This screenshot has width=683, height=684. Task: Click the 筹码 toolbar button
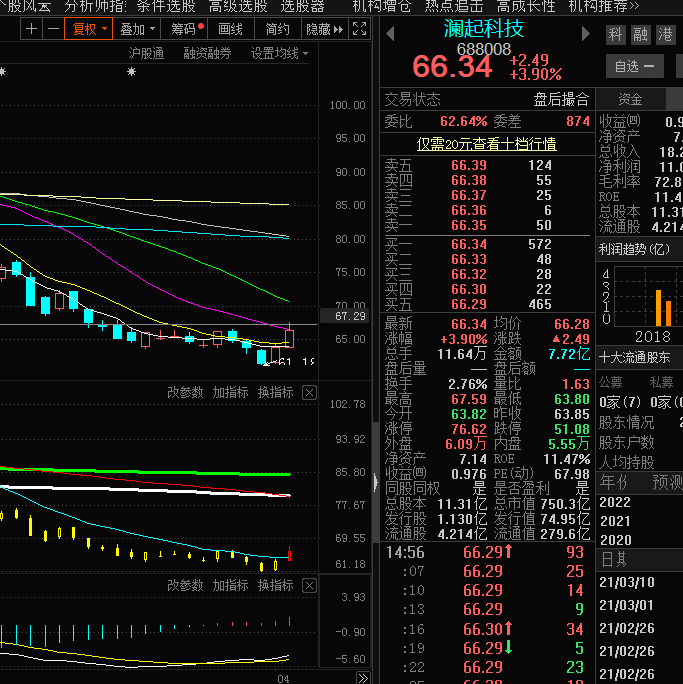click(185, 29)
